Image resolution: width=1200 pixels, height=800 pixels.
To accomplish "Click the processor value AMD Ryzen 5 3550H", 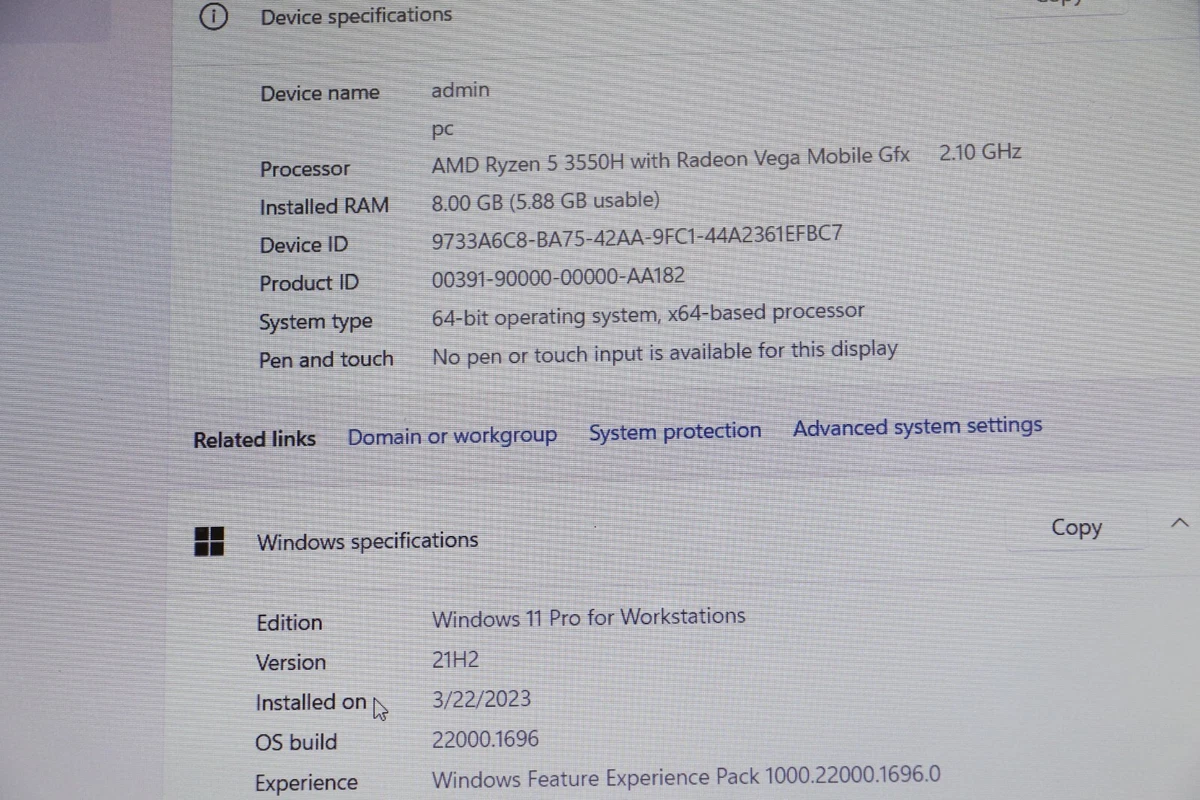I will click(x=671, y=159).
